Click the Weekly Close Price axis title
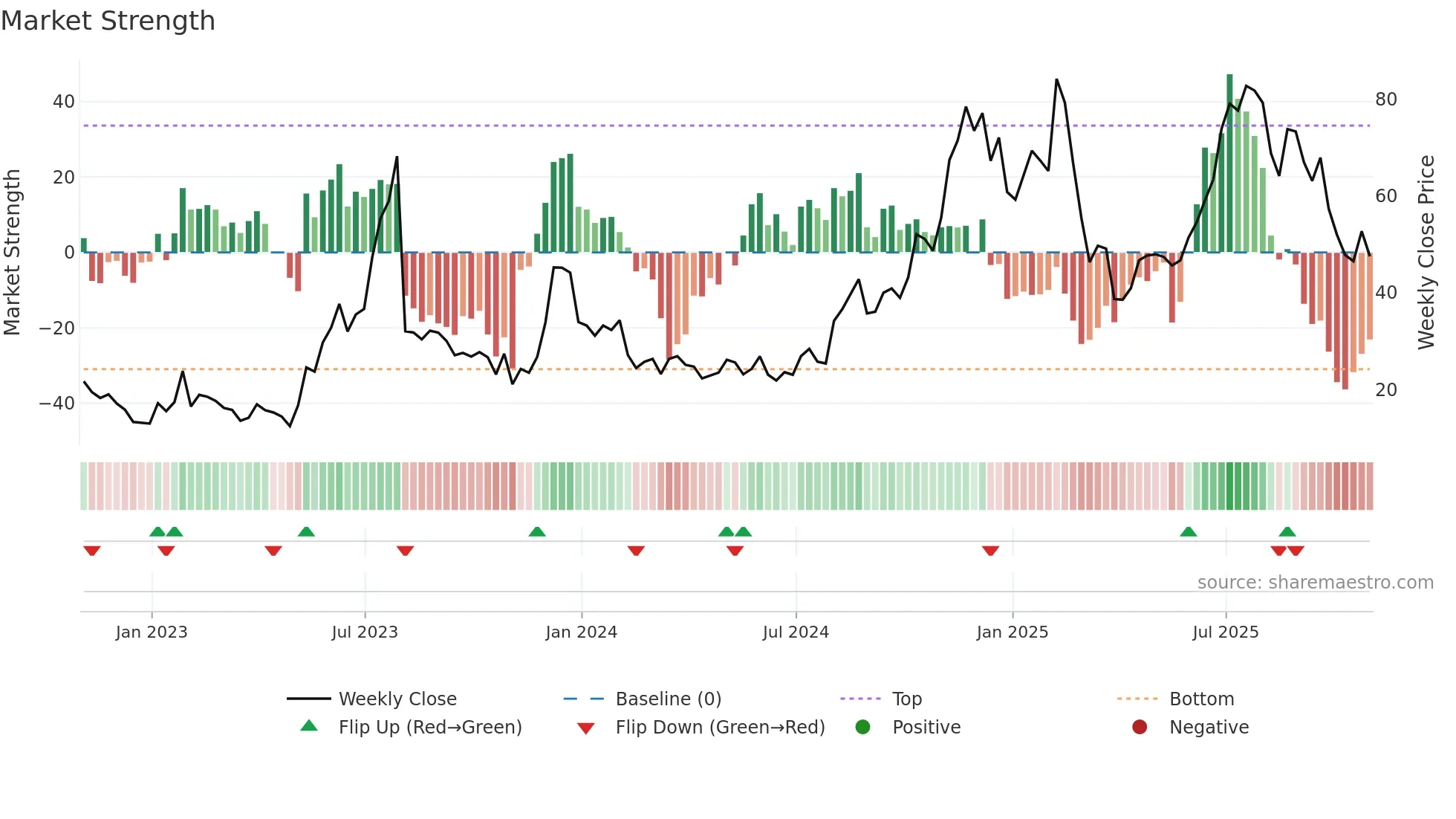 [x=1426, y=253]
